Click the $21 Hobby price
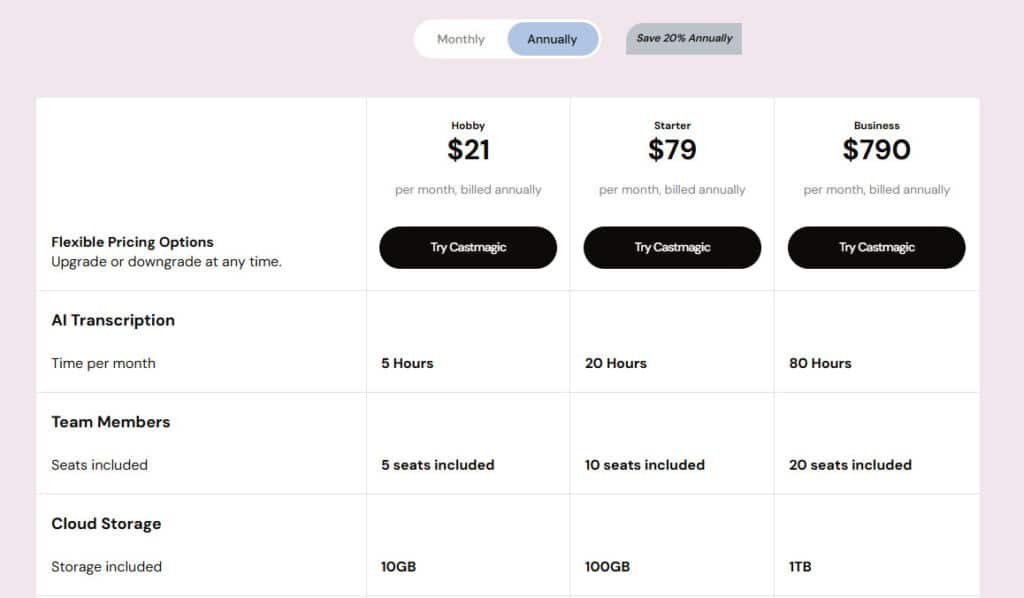This screenshot has height=598, width=1024. pos(467,150)
